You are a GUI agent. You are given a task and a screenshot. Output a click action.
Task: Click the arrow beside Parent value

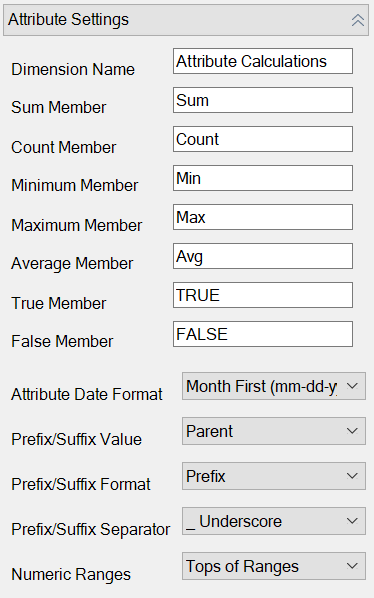pyautogui.click(x=352, y=431)
